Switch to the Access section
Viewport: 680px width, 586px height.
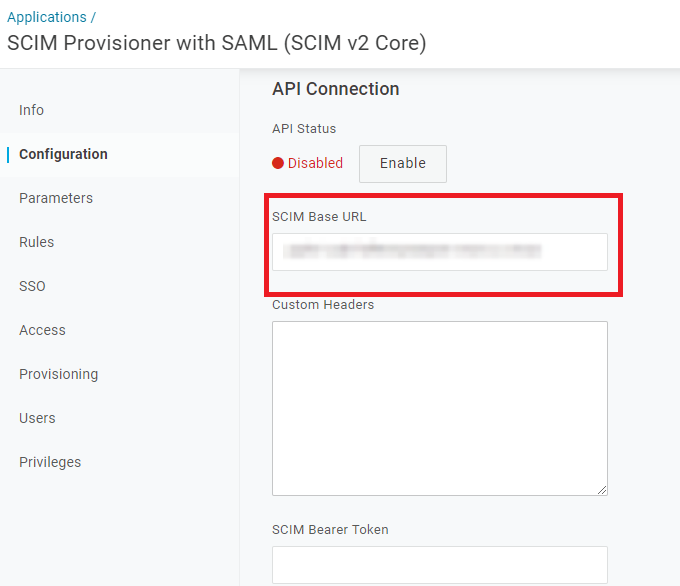(42, 330)
